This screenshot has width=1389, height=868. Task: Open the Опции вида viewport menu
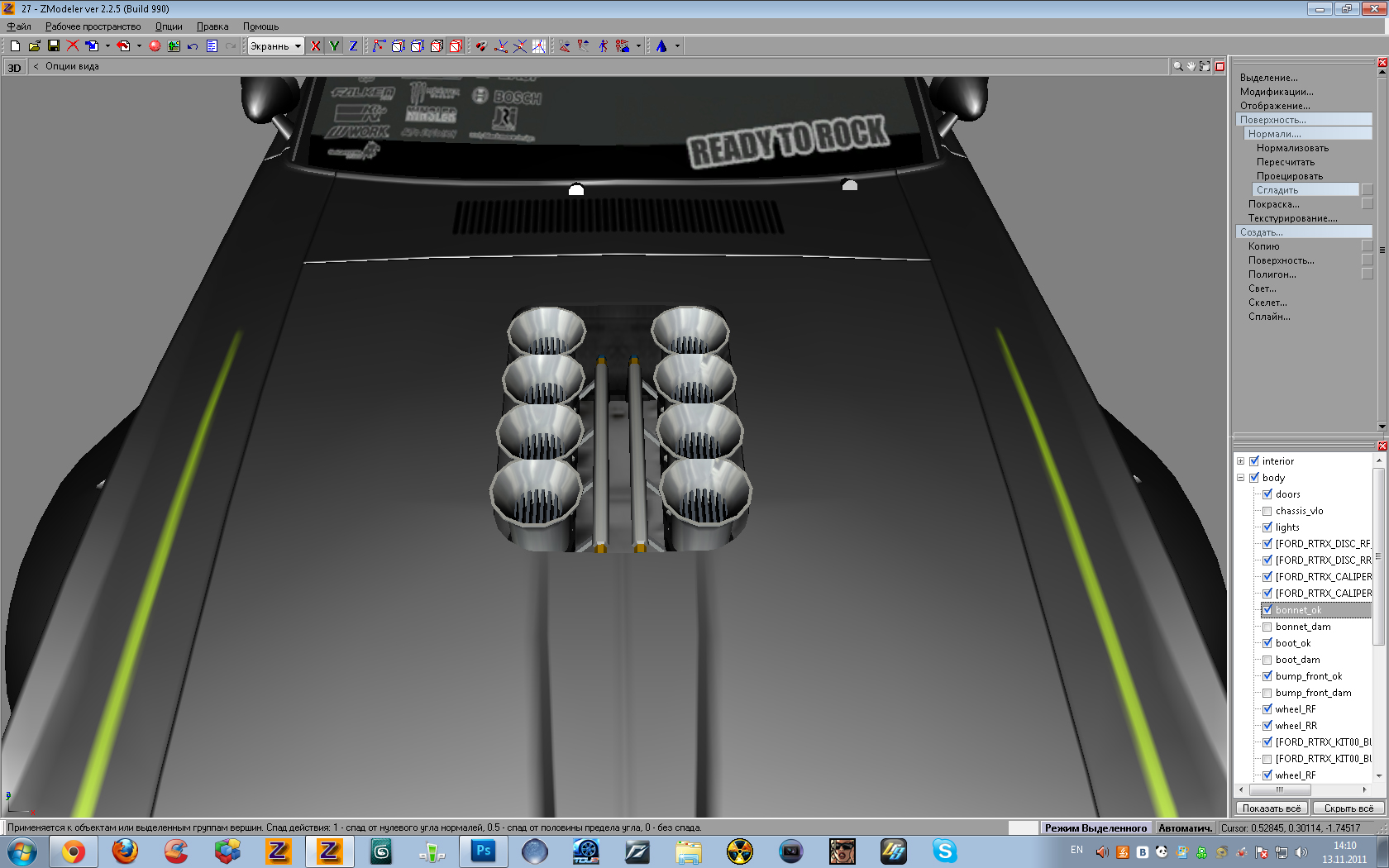(x=72, y=66)
